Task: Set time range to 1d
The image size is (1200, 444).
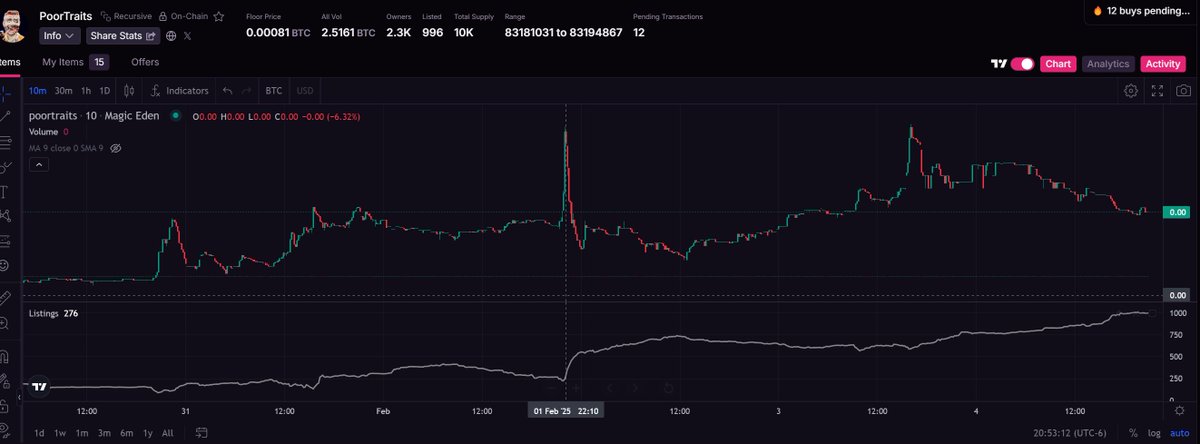Action: pyautogui.click(x=38, y=433)
